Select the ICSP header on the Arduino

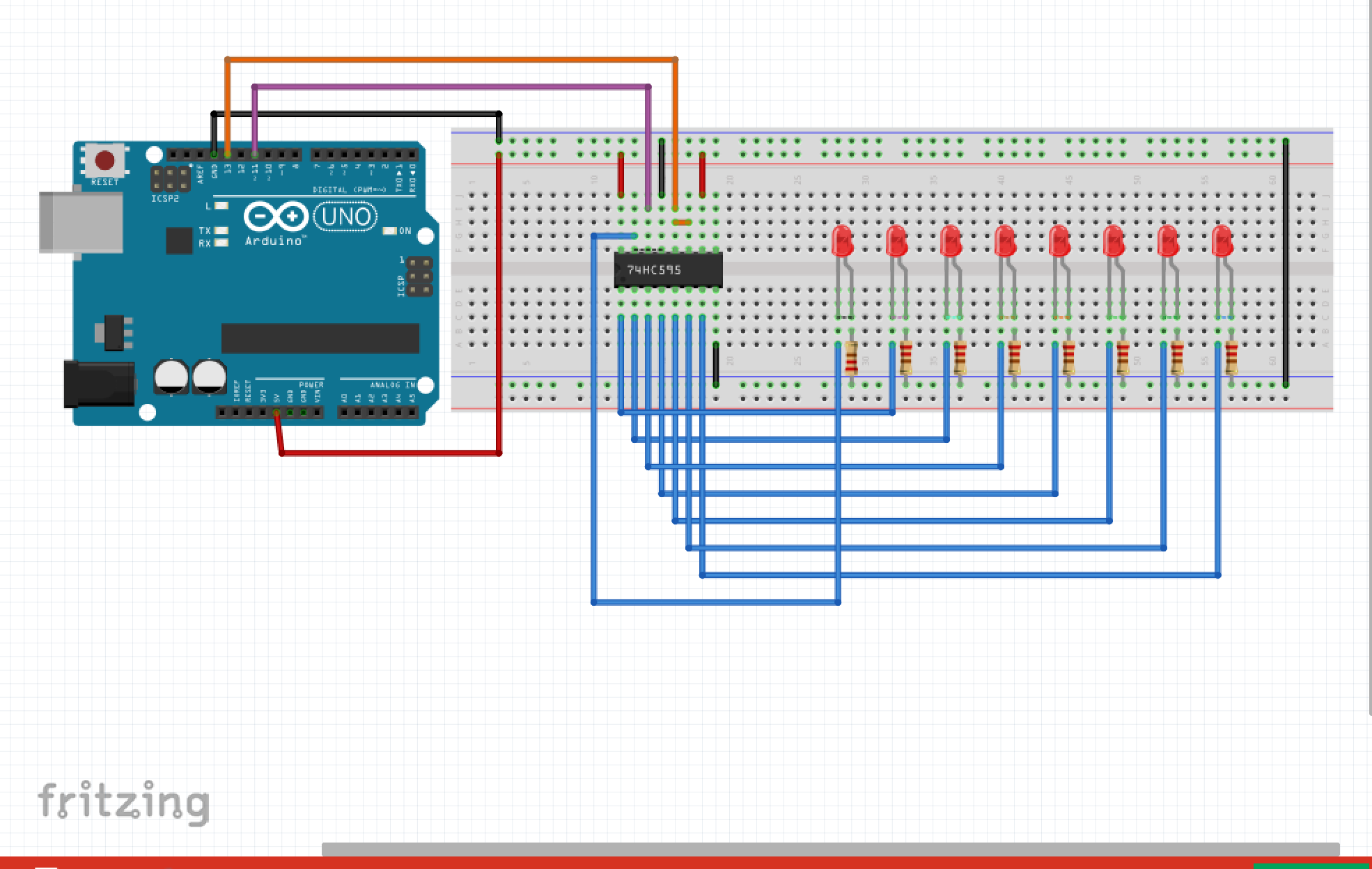421,277
